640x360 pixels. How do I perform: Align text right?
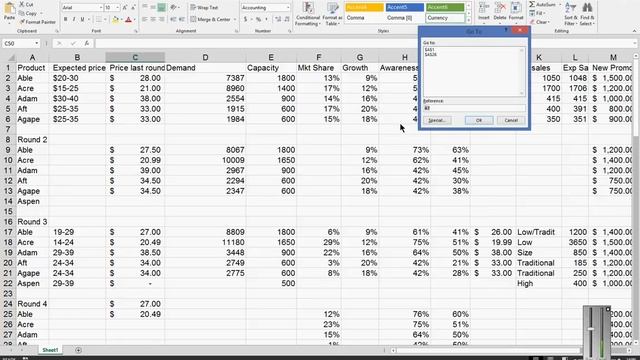coord(162,19)
